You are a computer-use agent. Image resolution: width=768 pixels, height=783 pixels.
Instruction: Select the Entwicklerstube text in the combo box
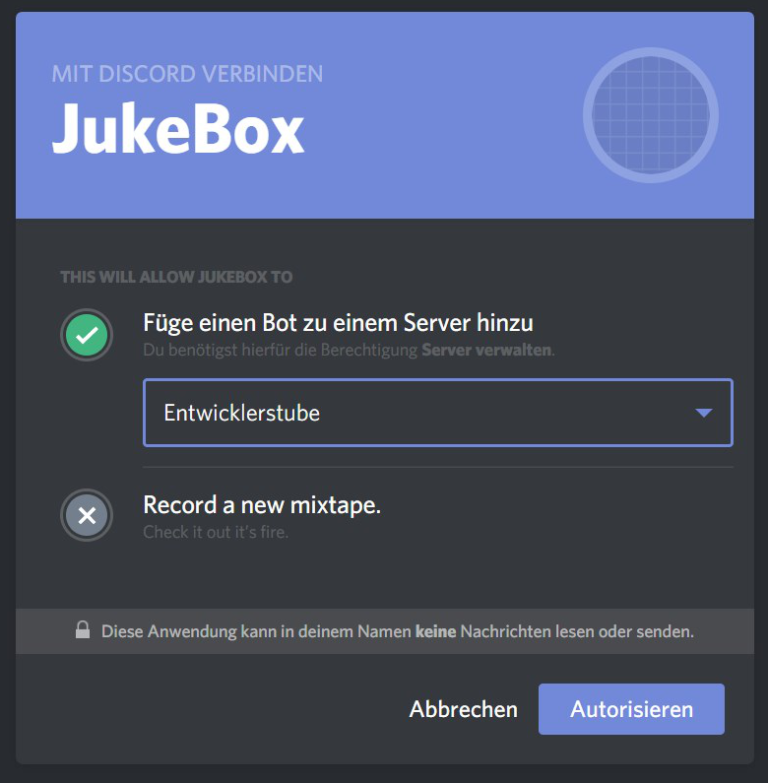(x=242, y=413)
